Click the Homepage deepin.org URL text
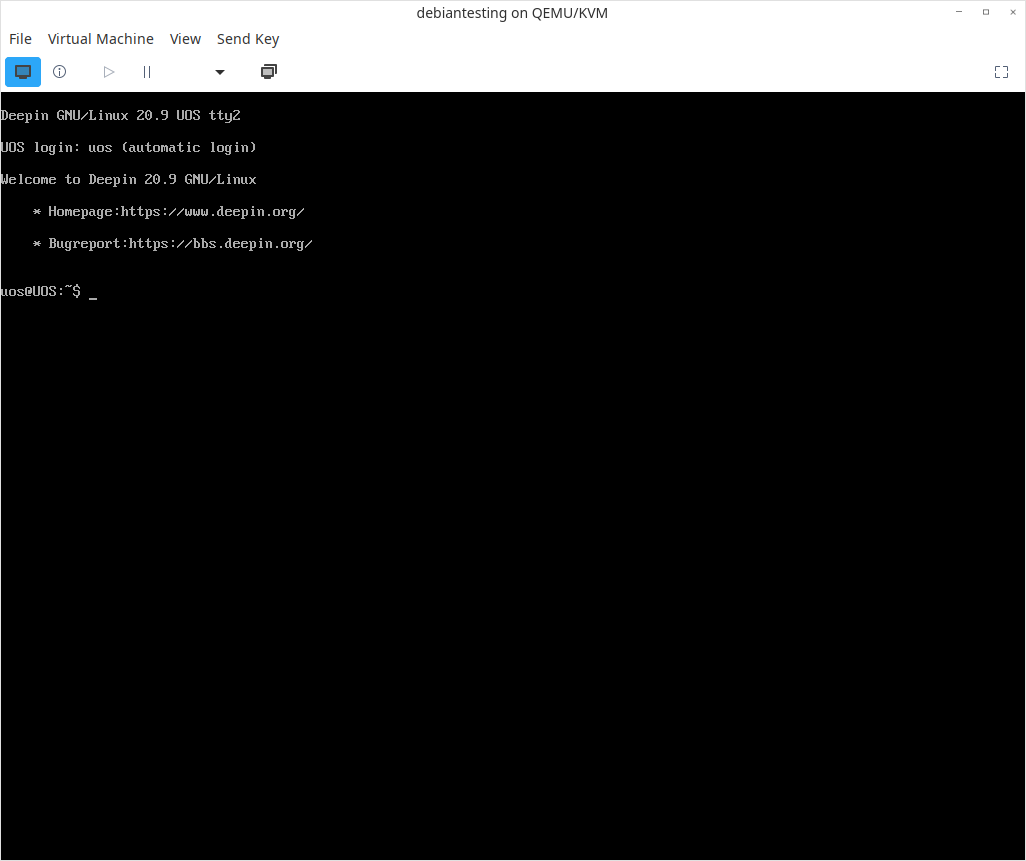The height and width of the screenshot is (861, 1026). 213,212
